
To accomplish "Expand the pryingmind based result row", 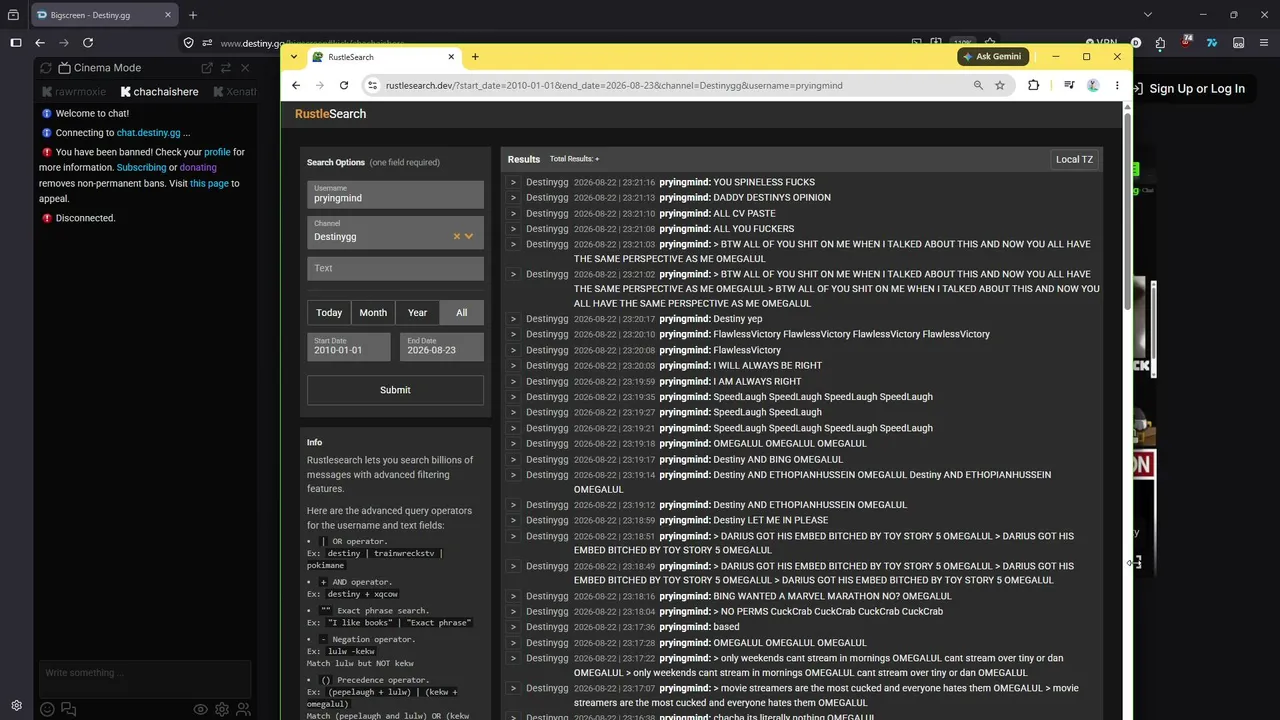I will pyautogui.click(x=513, y=627).
